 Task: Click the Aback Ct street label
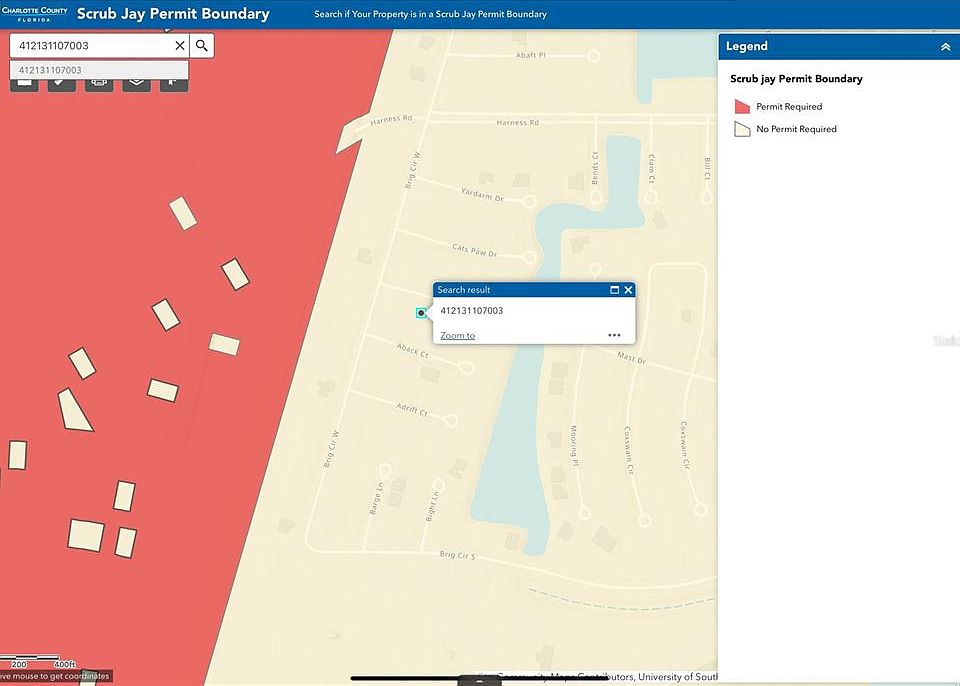[x=412, y=350]
